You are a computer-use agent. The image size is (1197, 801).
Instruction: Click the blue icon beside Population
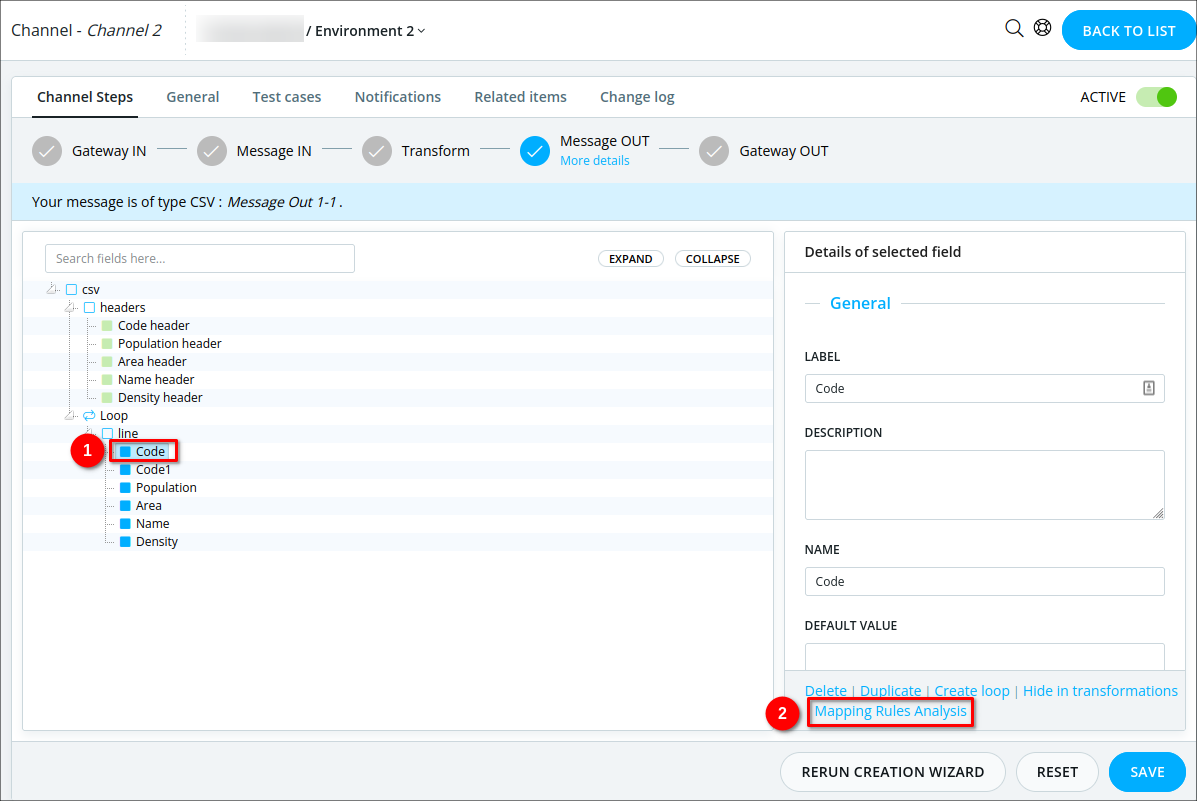125,488
